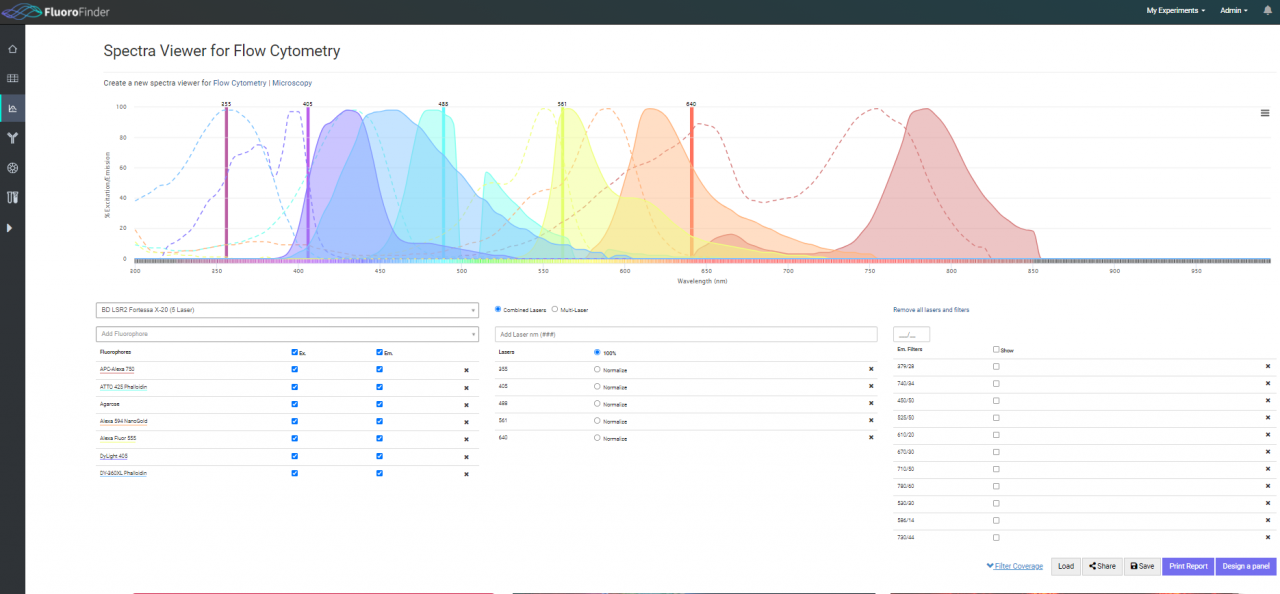Select the antibody icon in the left sidebar

click(x=12, y=138)
